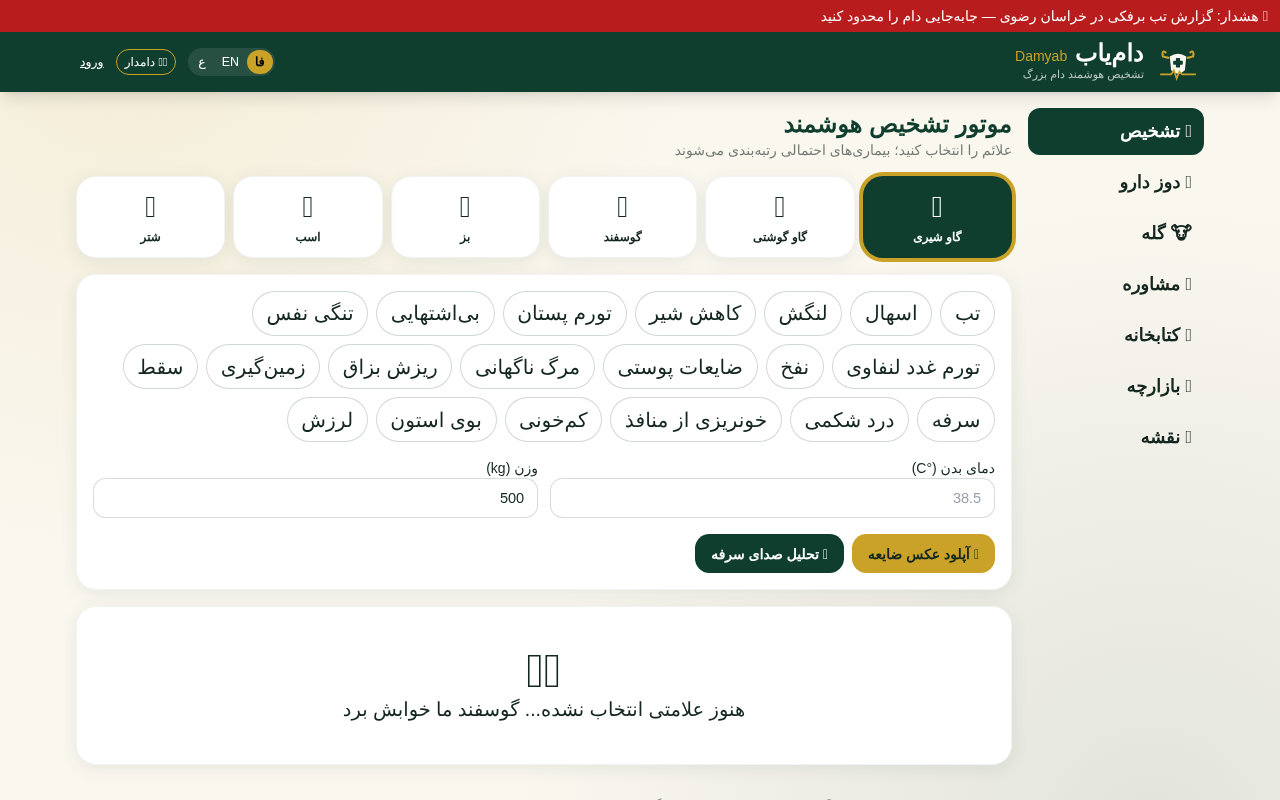
Task: Choose the اسب (horse) species card
Action: [308, 217]
